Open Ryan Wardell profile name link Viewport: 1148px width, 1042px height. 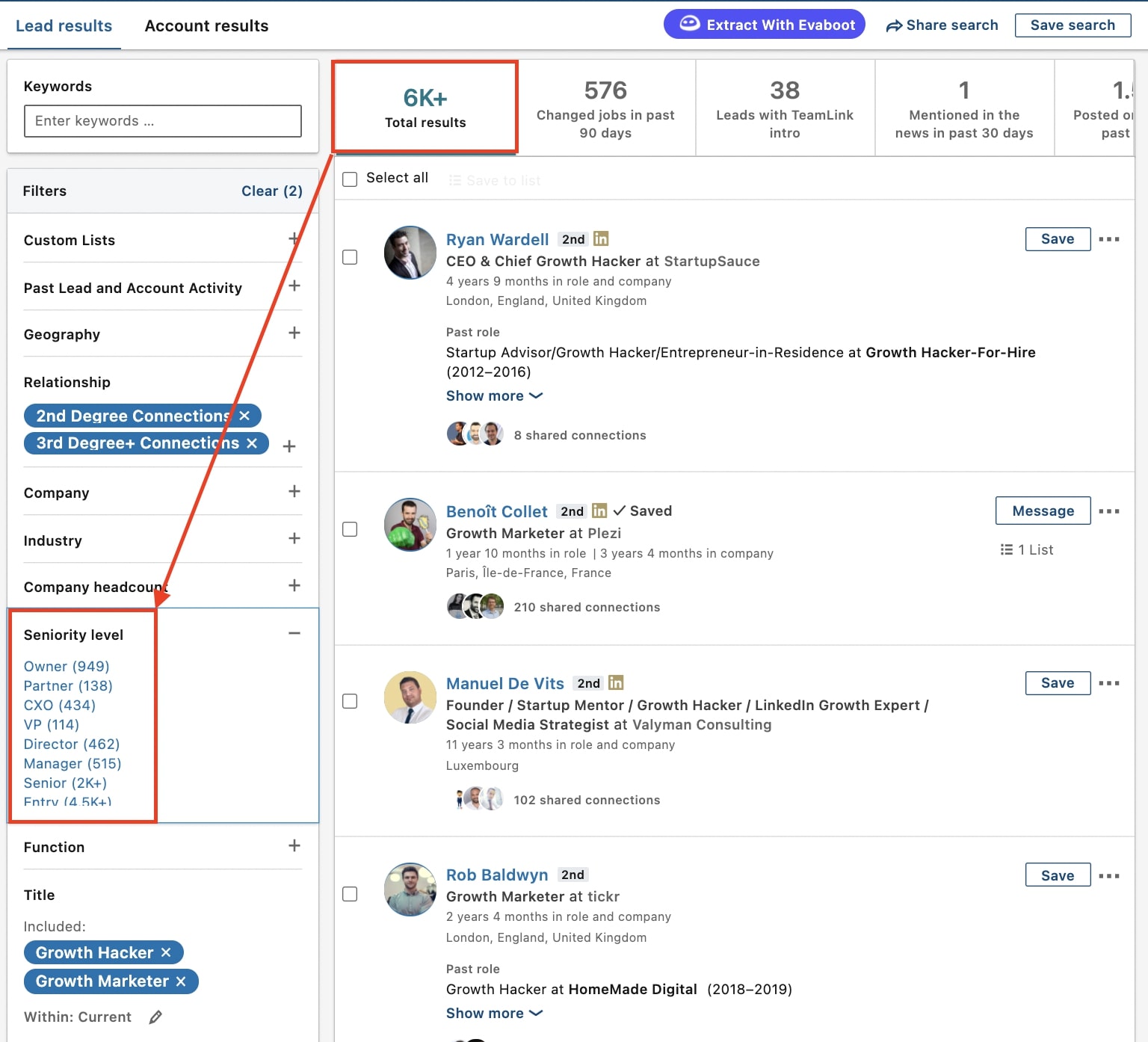pyautogui.click(x=498, y=239)
